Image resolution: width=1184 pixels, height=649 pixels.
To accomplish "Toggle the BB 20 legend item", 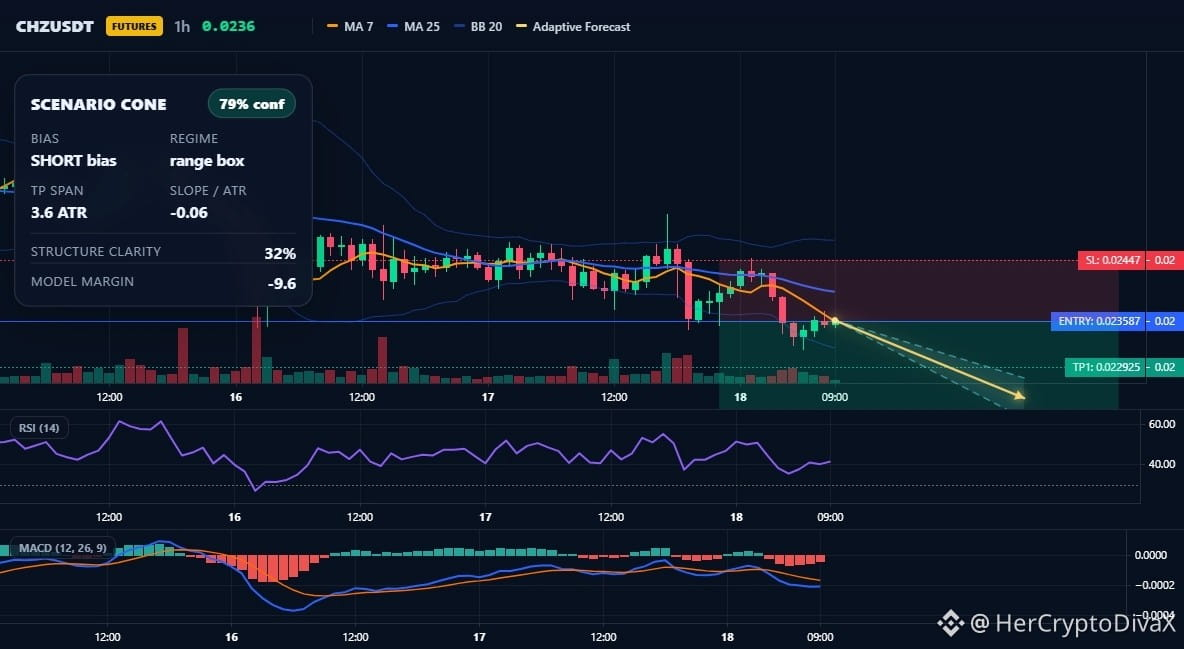I will pos(479,26).
